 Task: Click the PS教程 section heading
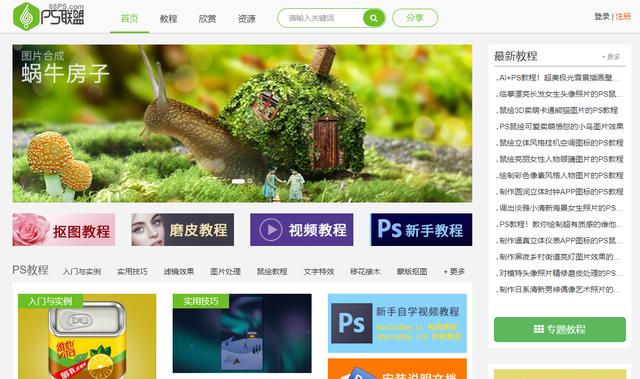(31, 270)
